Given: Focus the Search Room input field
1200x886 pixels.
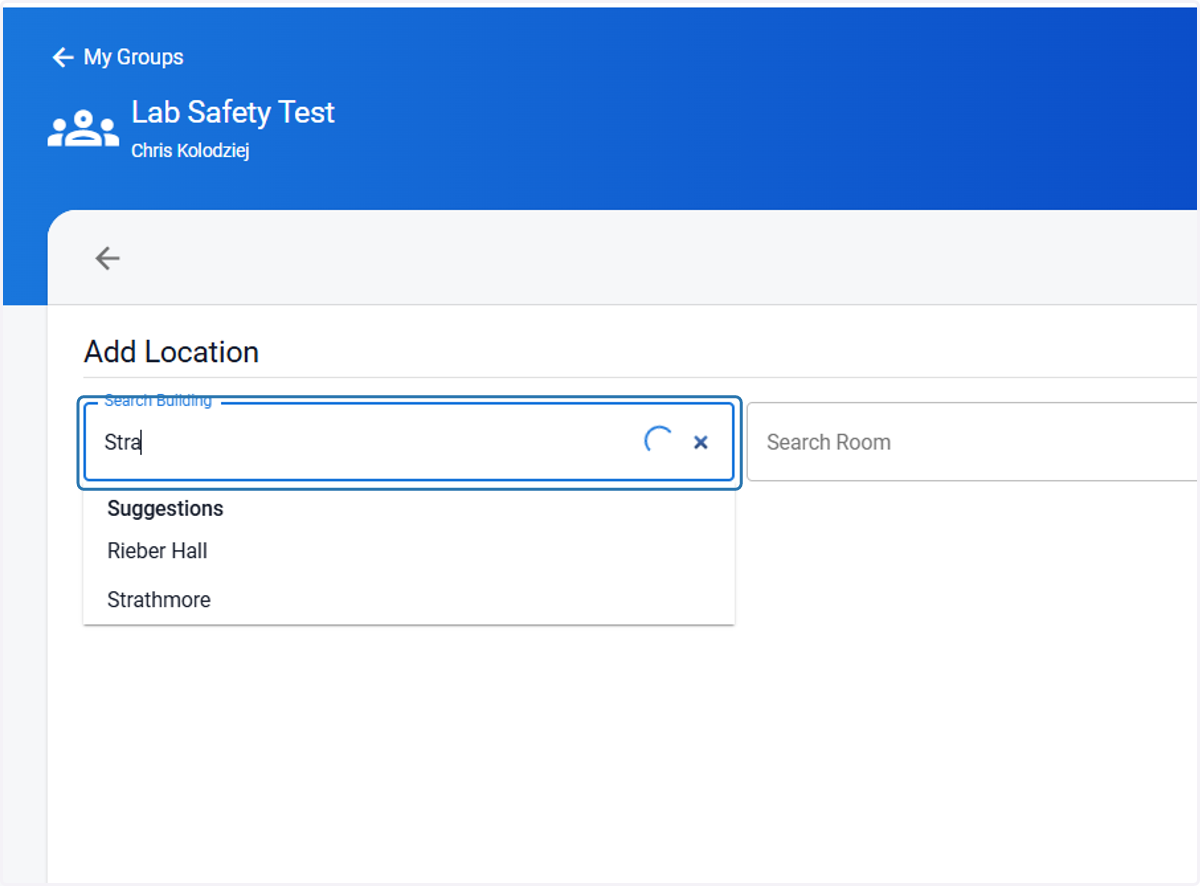Looking at the screenshot, I should 972,442.
